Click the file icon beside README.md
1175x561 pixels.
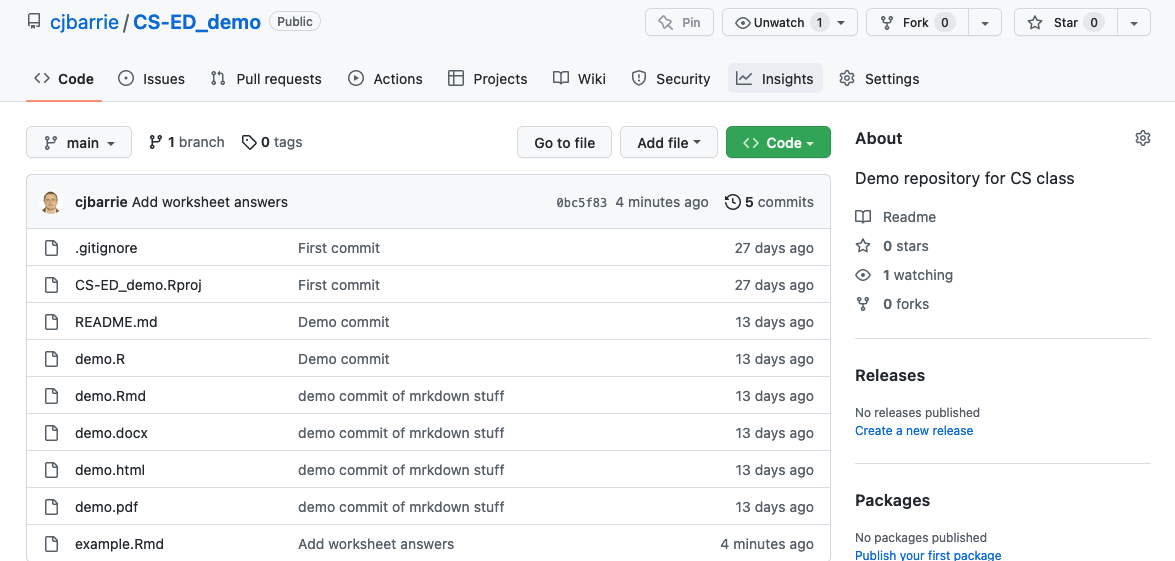point(51,322)
